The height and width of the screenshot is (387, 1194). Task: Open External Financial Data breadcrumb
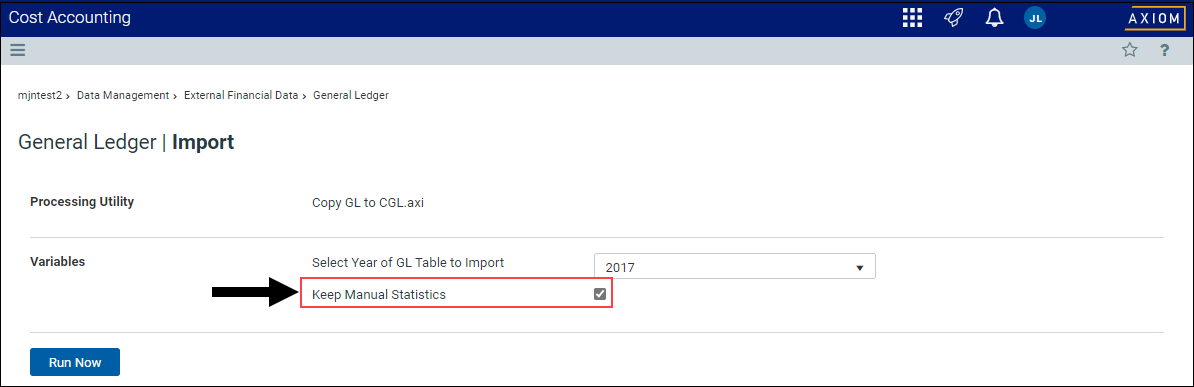[x=241, y=95]
